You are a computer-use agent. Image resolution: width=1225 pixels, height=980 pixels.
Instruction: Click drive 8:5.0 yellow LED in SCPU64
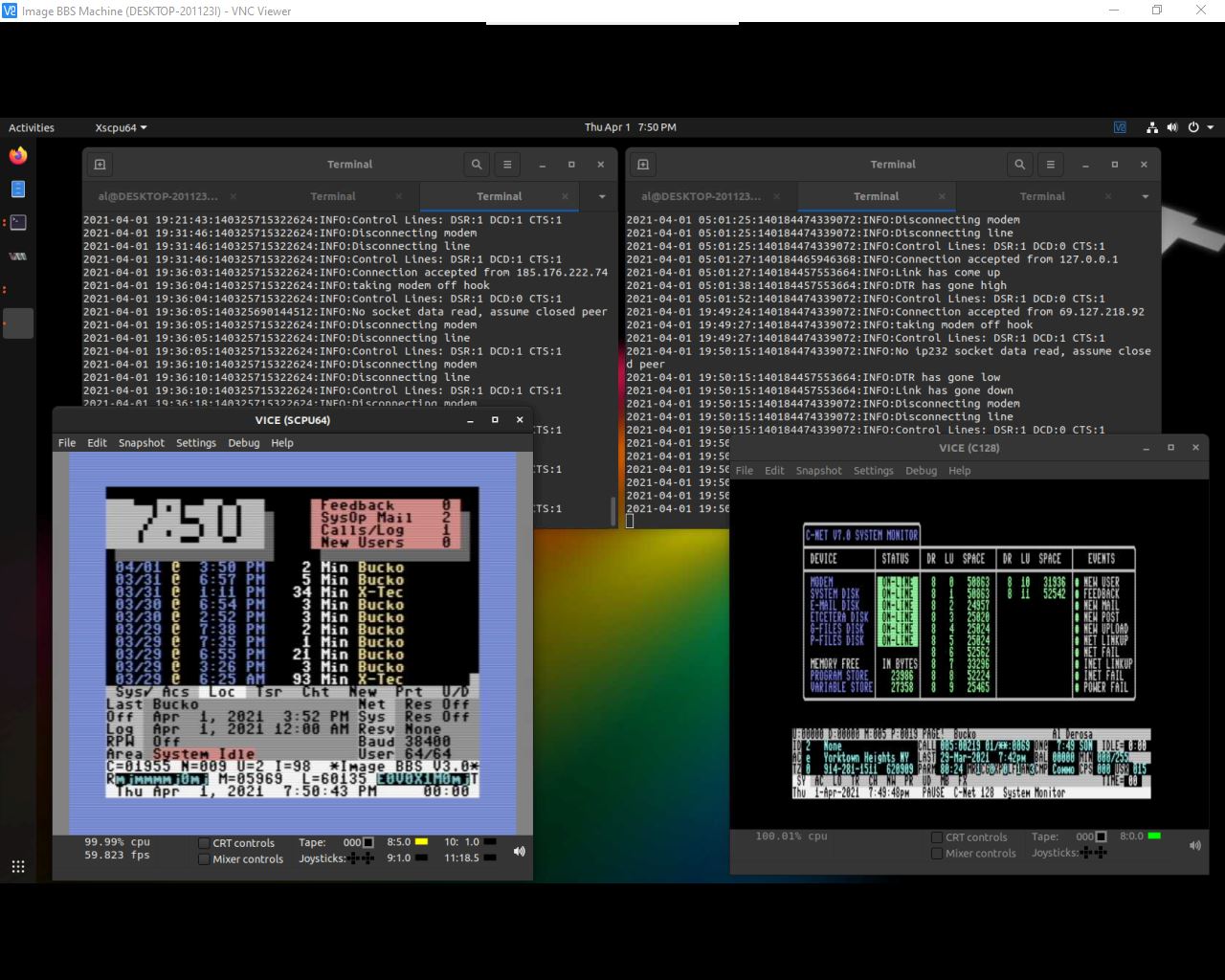pos(421,842)
